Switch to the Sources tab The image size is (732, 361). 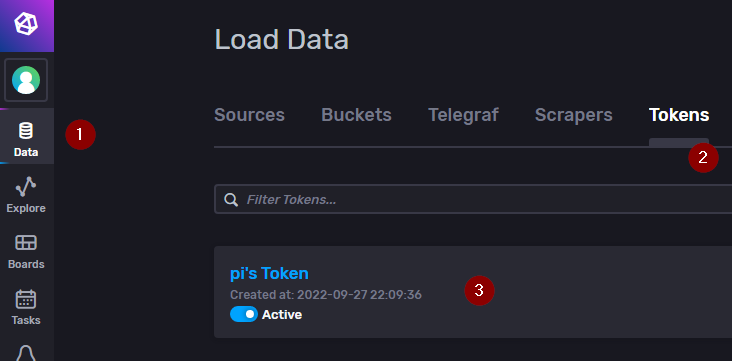249,115
